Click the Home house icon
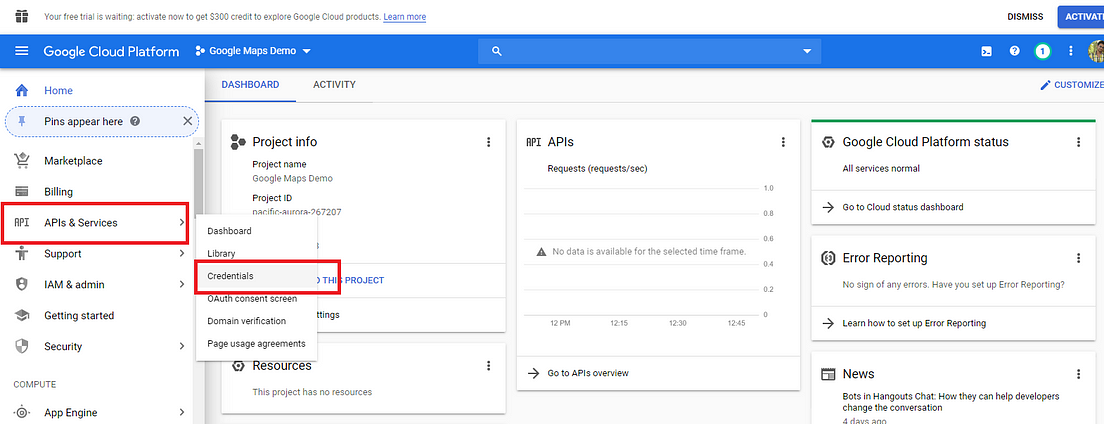 pyautogui.click(x=22, y=90)
